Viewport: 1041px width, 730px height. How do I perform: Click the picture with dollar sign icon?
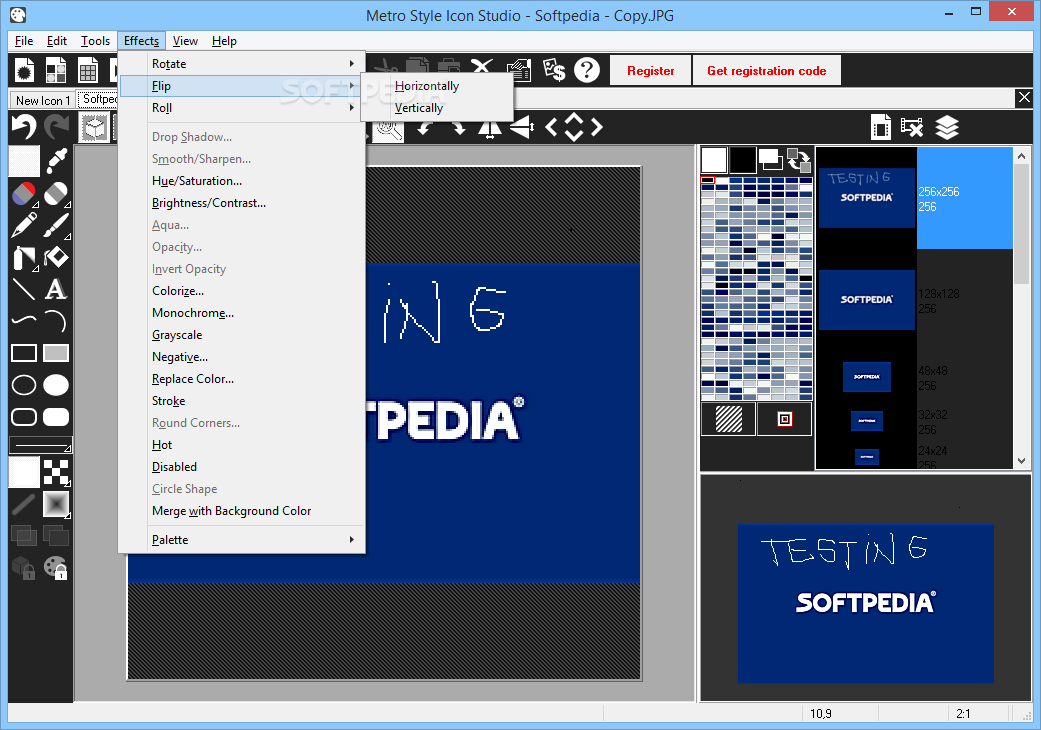554,70
